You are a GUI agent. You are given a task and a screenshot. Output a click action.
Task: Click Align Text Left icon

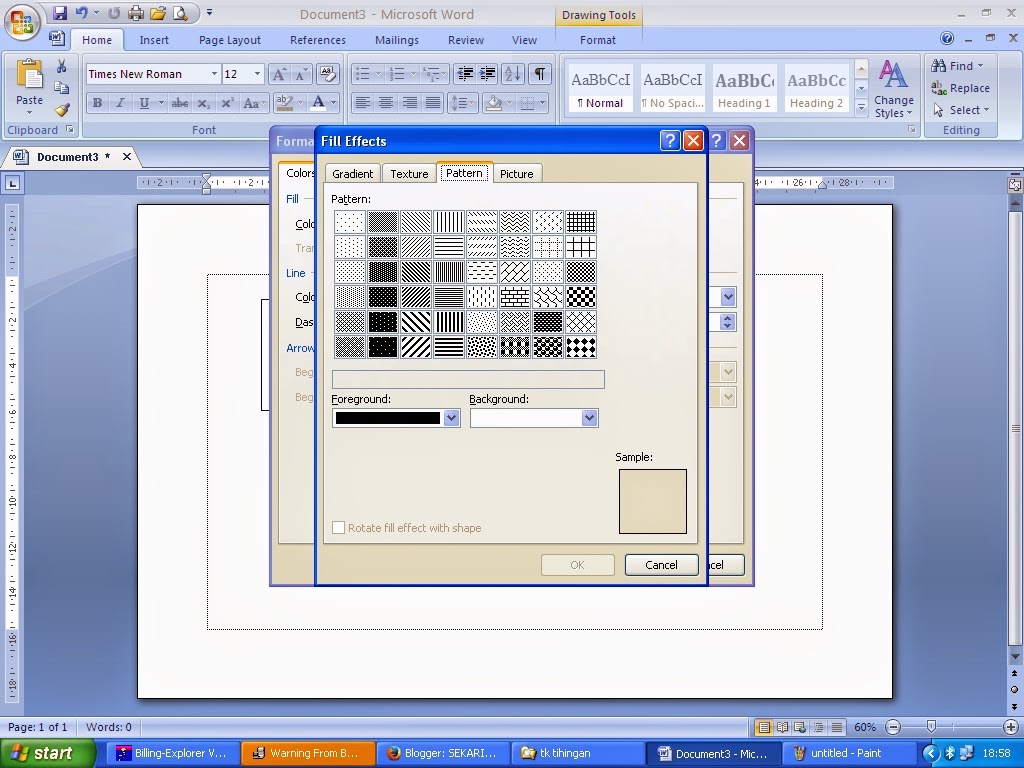[x=362, y=103]
